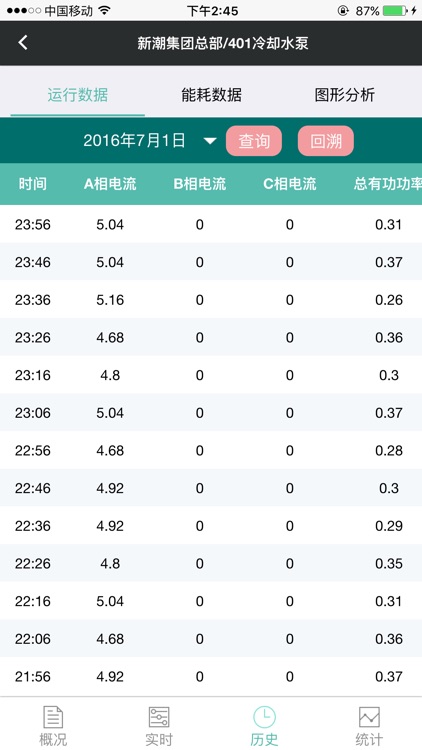Select the 22:16 time cell
This screenshot has height=750, width=422.
click(33, 601)
